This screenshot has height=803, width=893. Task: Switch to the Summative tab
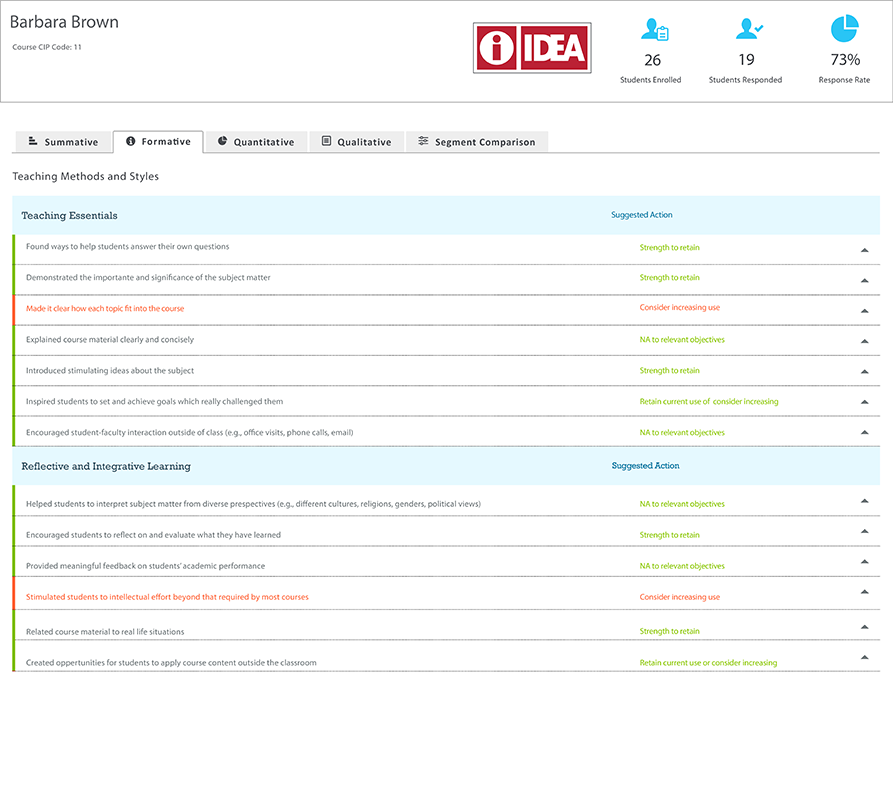tap(62, 142)
